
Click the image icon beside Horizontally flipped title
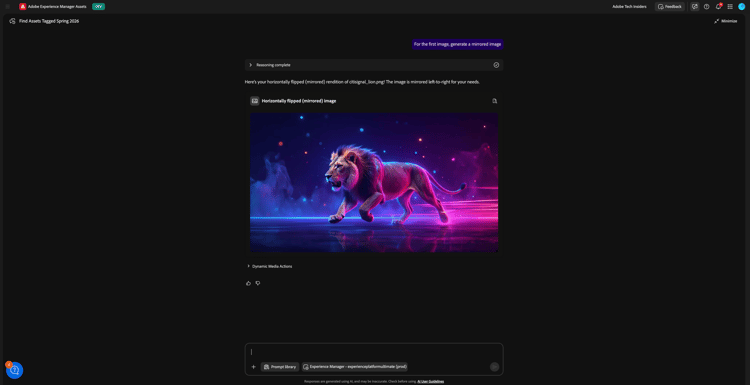[x=254, y=101]
